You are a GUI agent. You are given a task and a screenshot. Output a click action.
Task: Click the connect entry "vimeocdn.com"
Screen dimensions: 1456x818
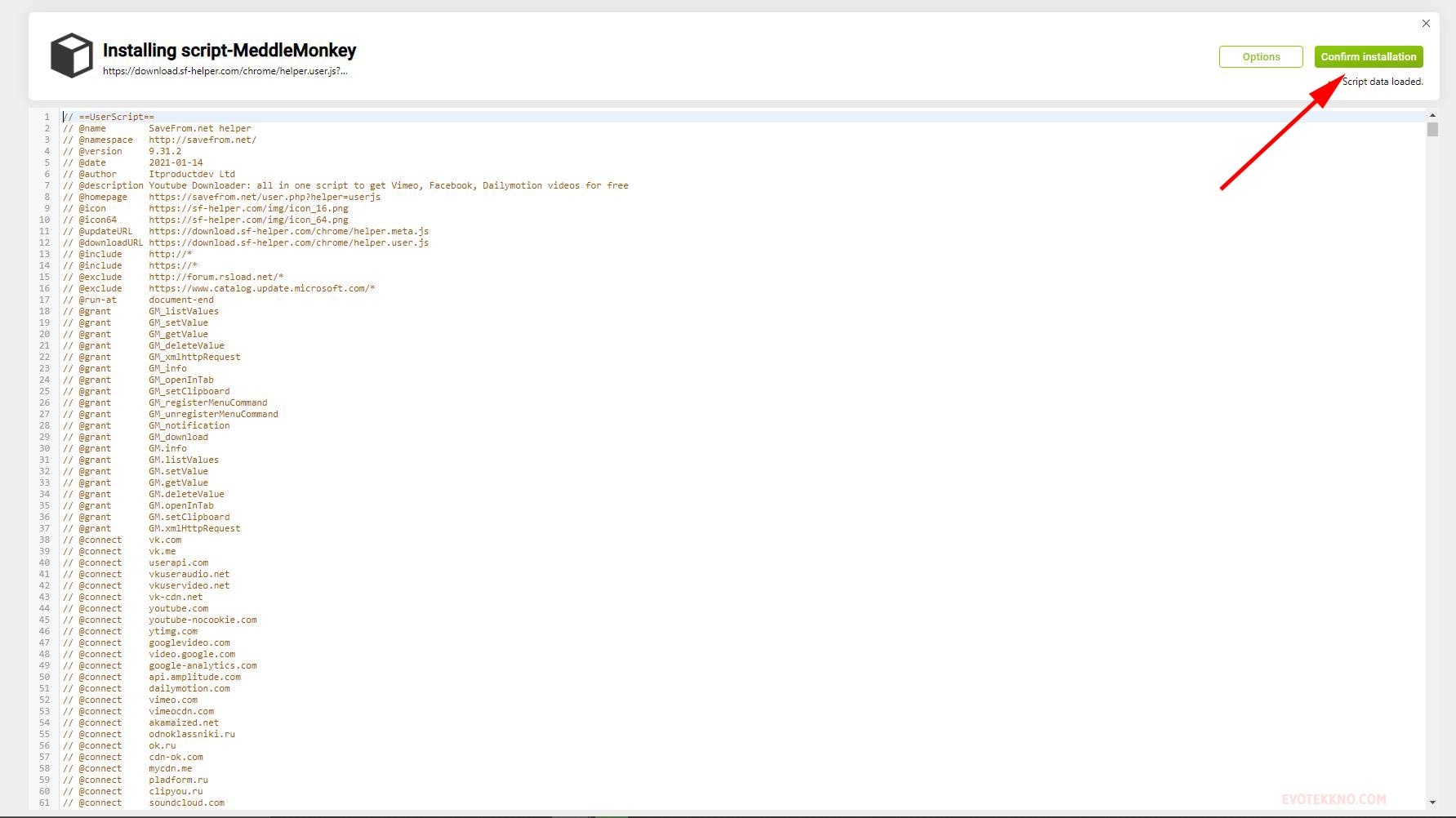click(181, 711)
